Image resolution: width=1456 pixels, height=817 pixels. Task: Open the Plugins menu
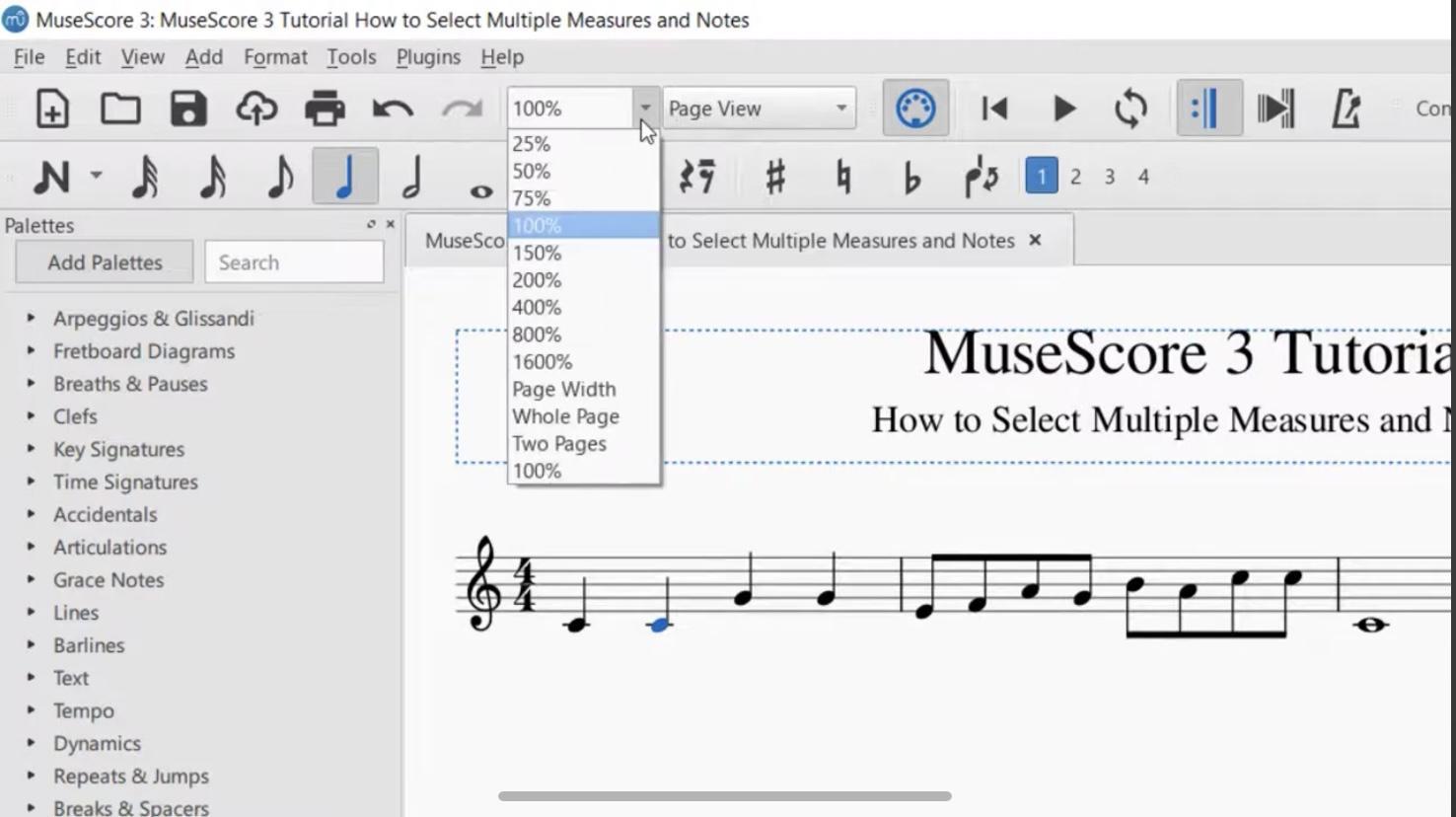coord(428,57)
